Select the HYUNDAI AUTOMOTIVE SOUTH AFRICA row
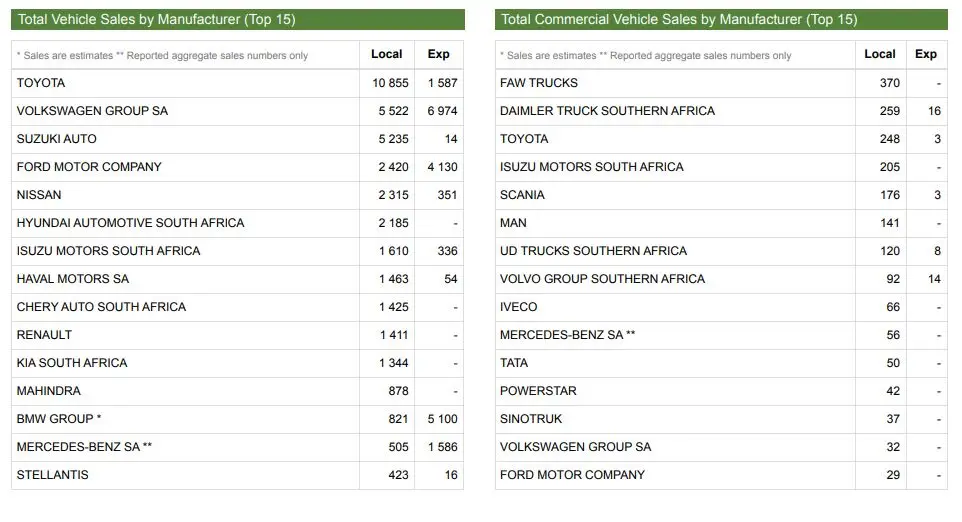962x522 pixels. (237, 223)
